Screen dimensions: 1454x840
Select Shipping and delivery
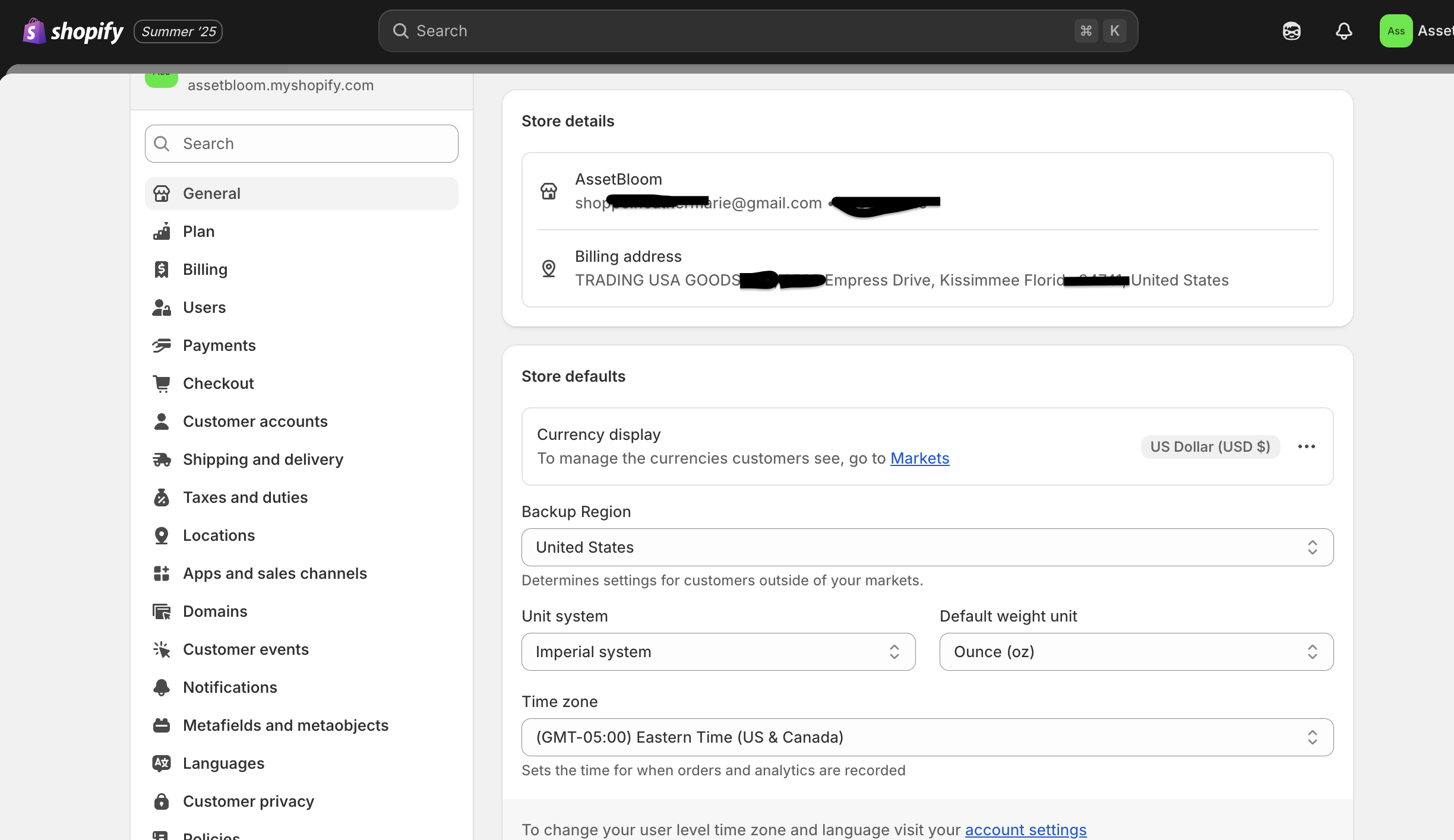[302, 459]
